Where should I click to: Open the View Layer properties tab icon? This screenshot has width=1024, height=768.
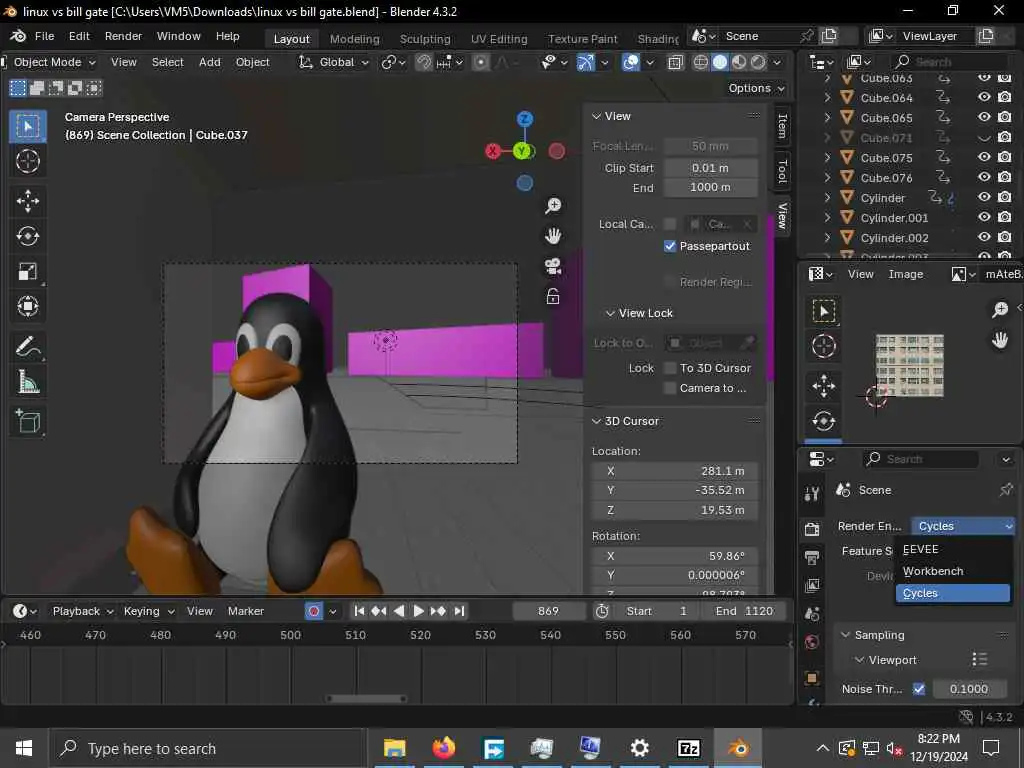point(812,586)
